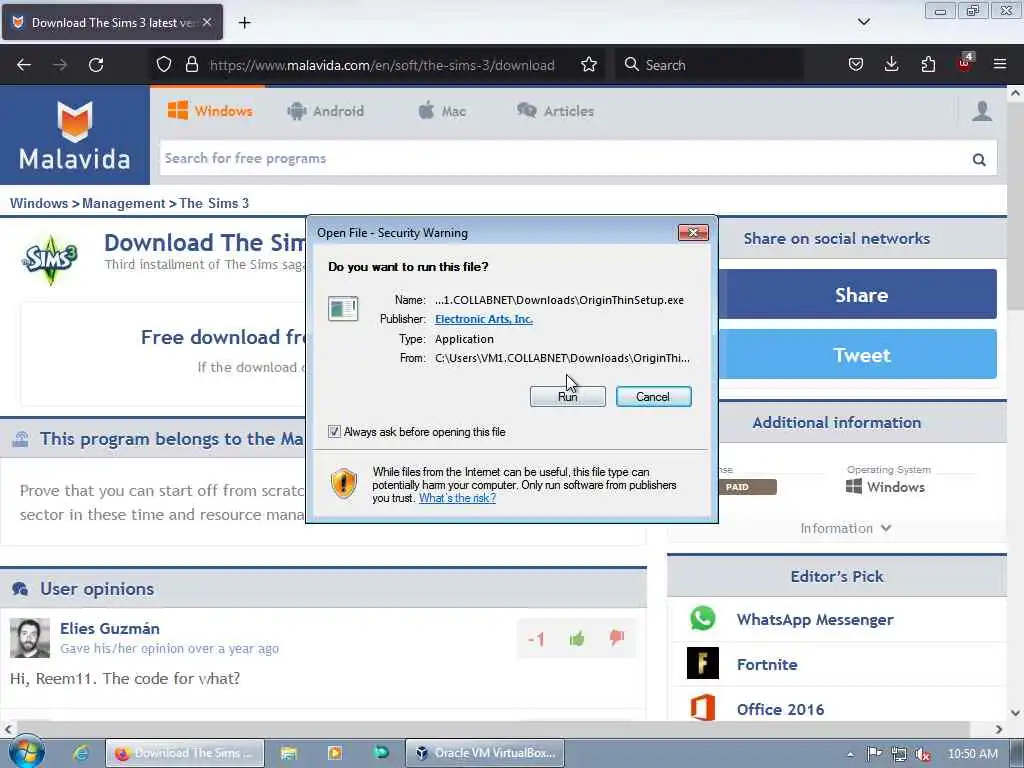Follow the Windows breadcrumb link

(39, 203)
